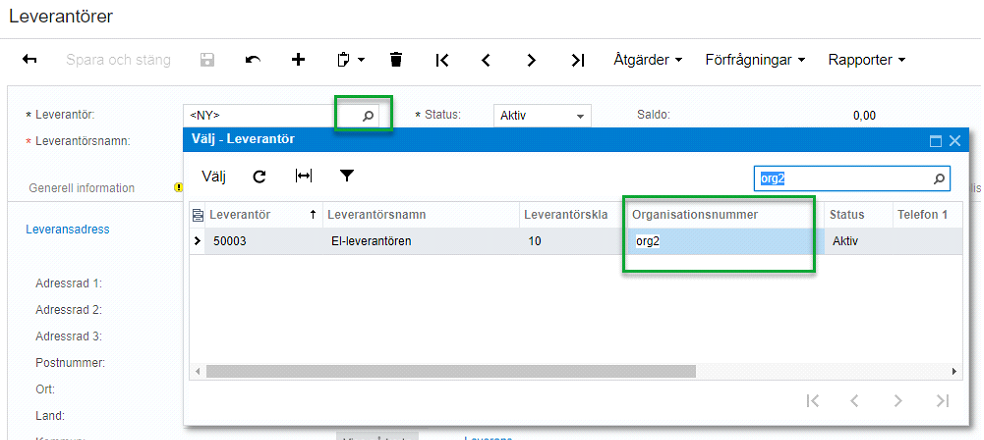Click the Leverantörsnamn column header
The image size is (984, 440).
pos(420,215)
